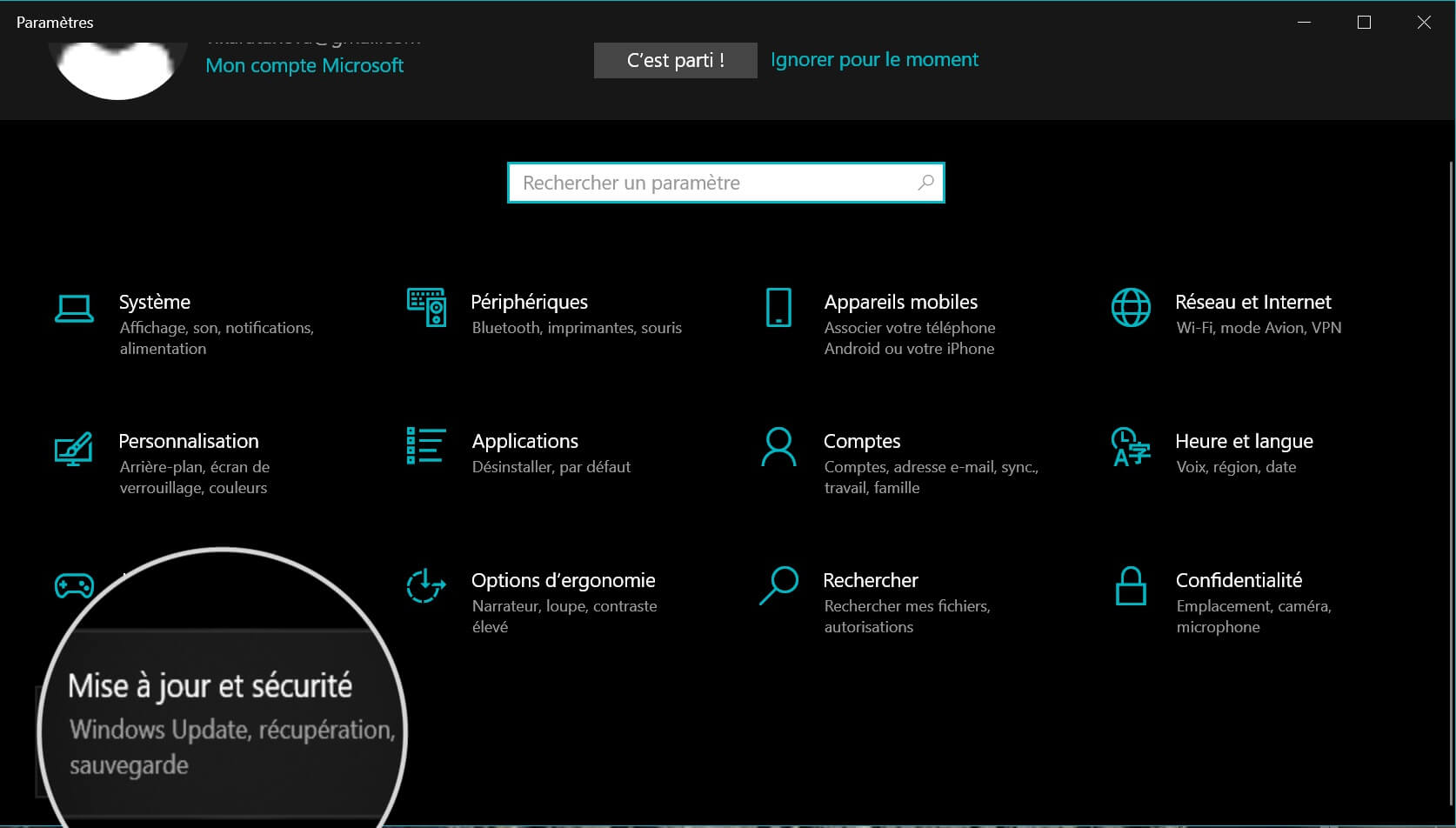Open the Périphériques settings title

(530, 302)
